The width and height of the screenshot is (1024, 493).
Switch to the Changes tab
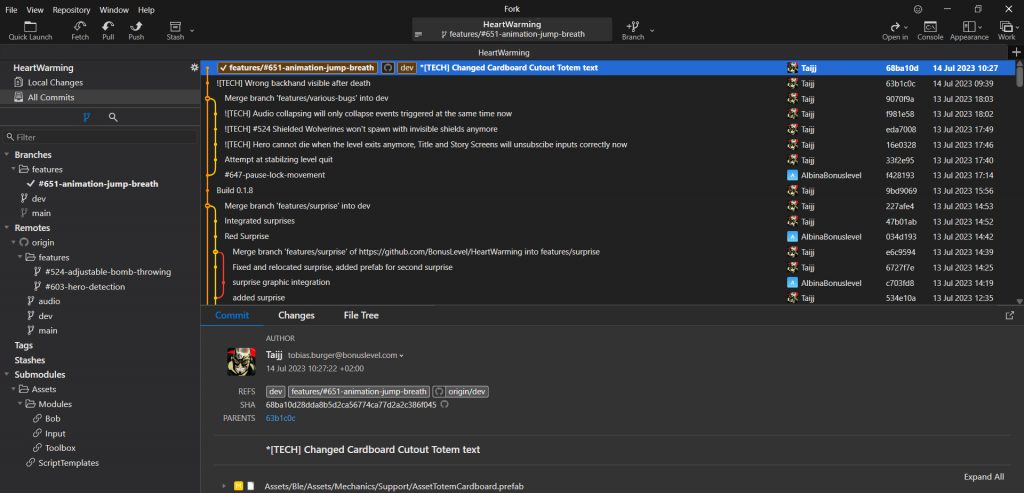(296, 315)
